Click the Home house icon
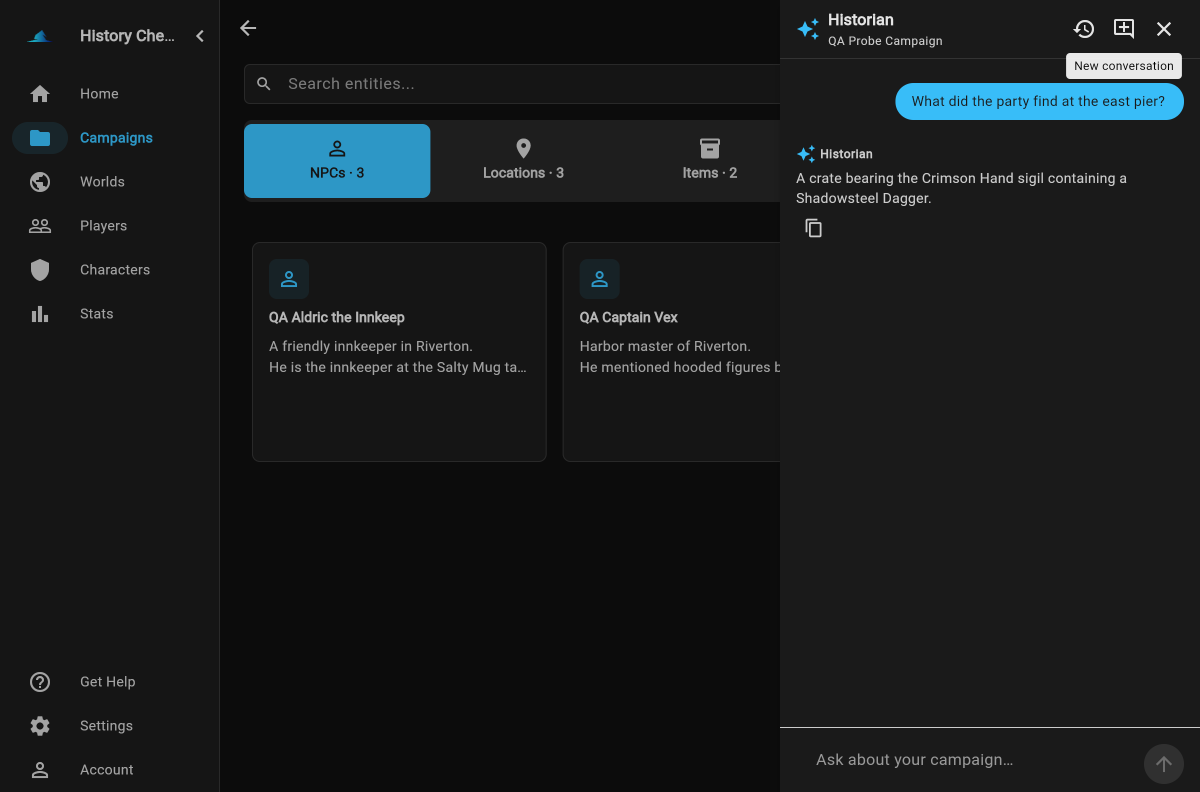Image resolution: width=1200 pixels, height=792 pixels. click(40, 94)
